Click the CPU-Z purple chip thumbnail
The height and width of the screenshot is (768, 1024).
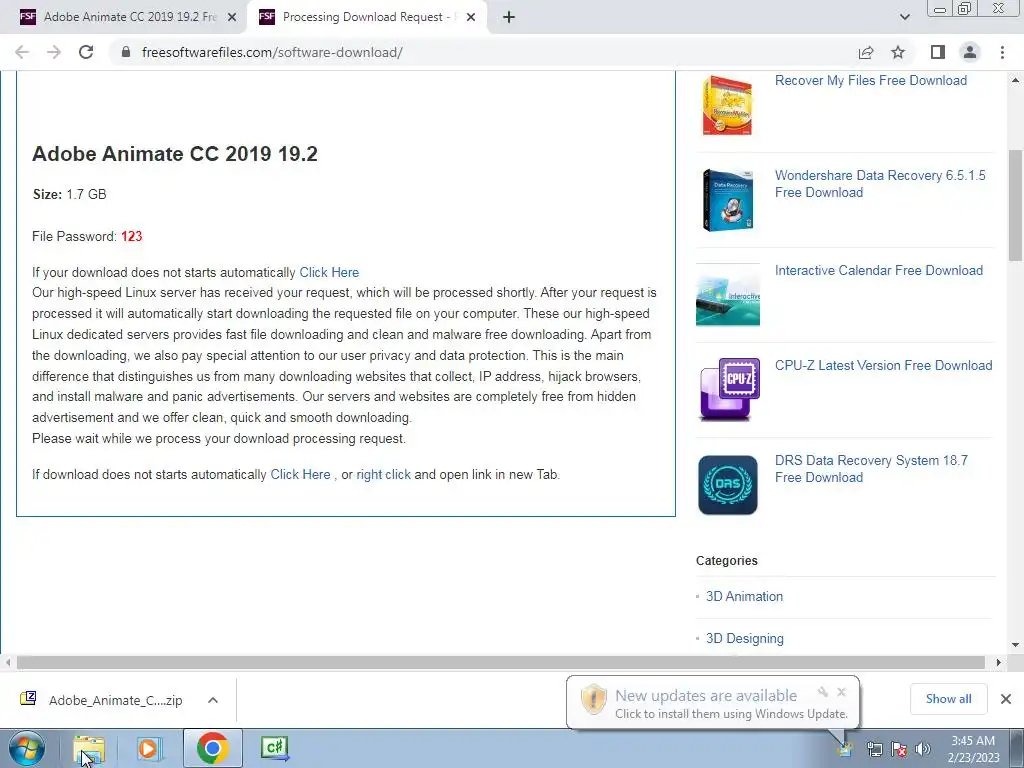(x=728, y=389)
